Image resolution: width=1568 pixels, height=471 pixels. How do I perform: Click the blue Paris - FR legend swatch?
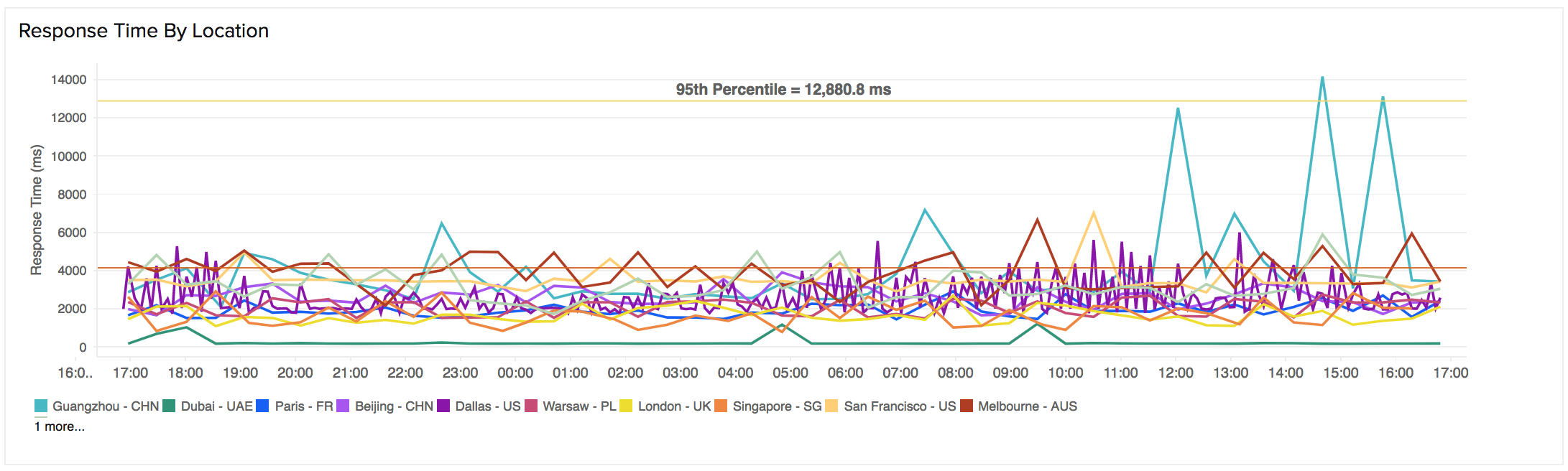[x=262, y=406]
